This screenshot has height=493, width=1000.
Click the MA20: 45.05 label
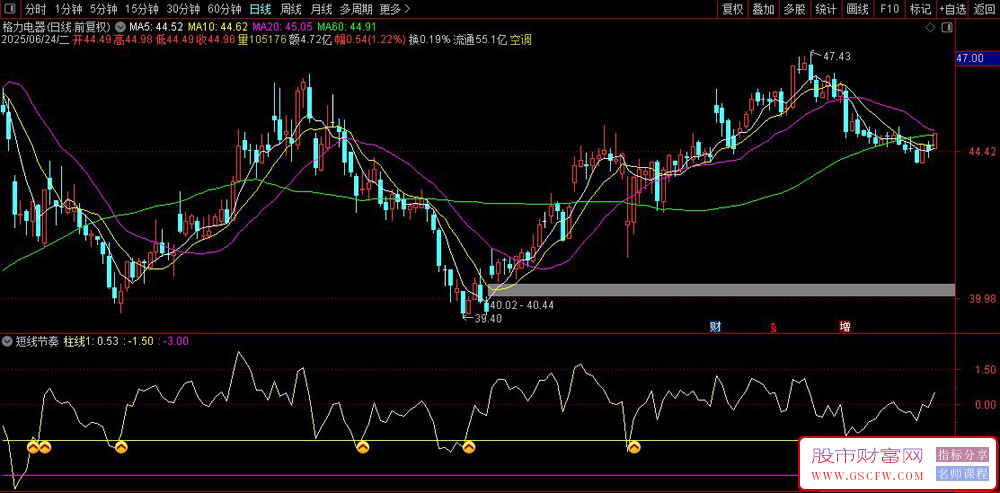[283, 27]
